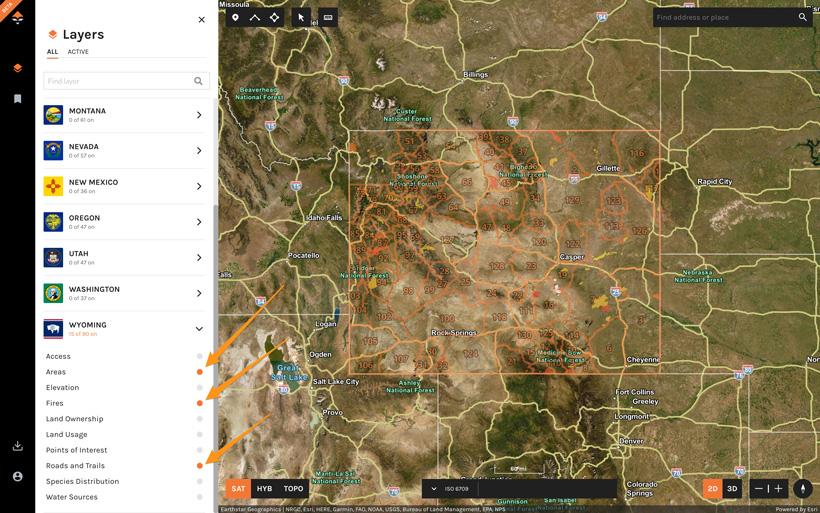Select the polygon area tool
This screenshot has width=820, height=513.
click(274, 18)
